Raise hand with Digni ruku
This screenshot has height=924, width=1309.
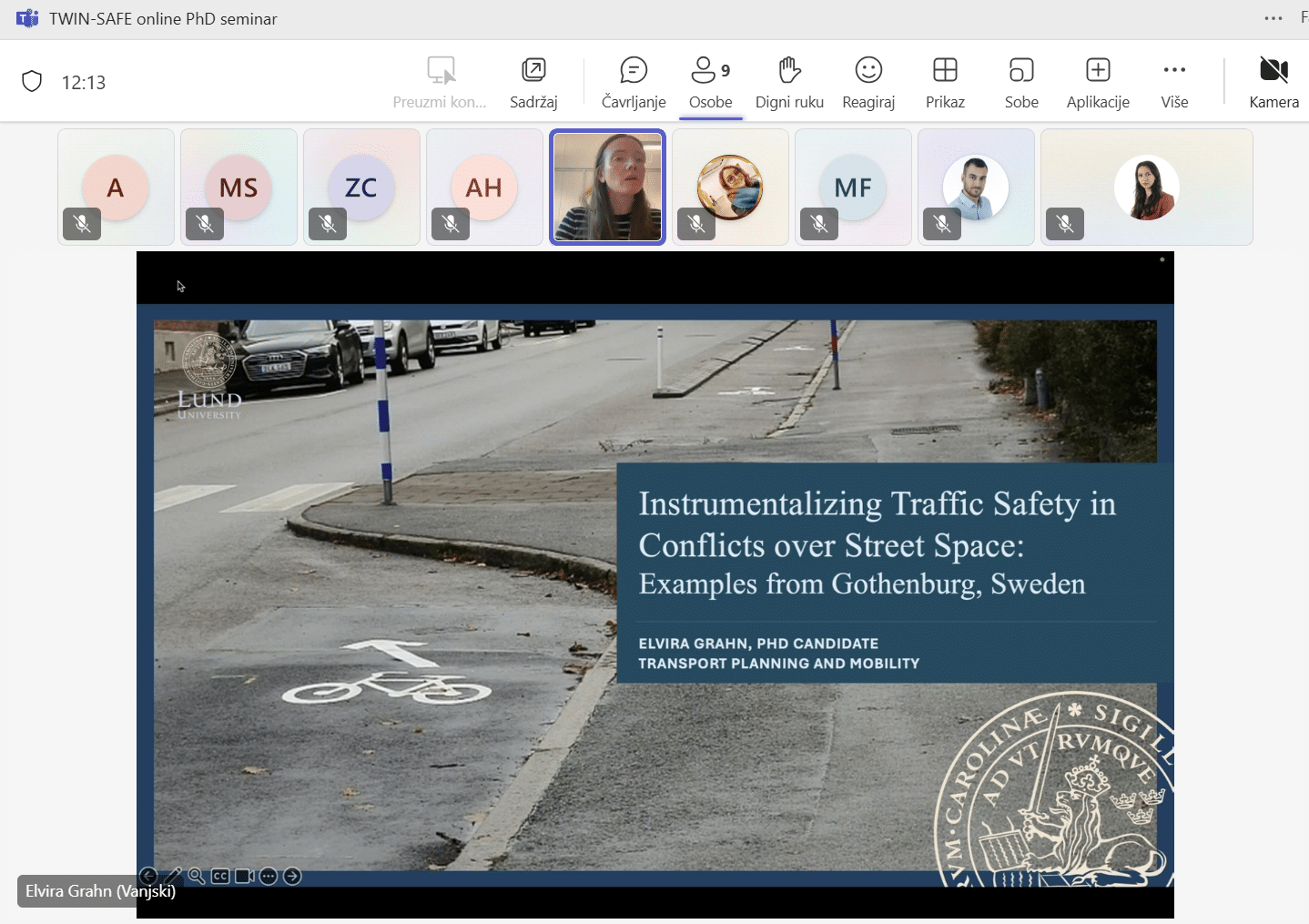(x=789, y=83)
